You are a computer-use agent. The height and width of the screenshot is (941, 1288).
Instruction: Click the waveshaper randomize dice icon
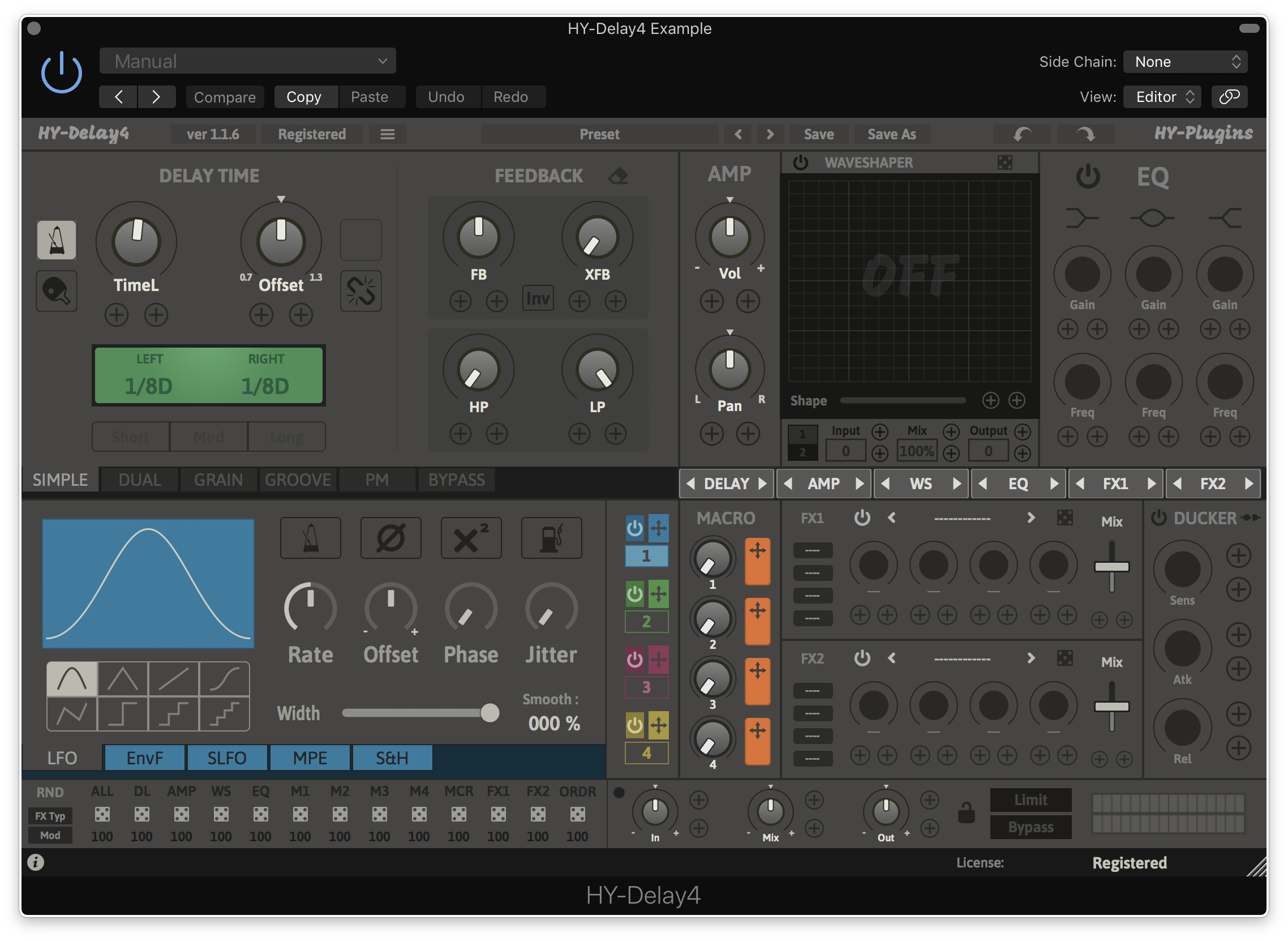[1005, 163]
